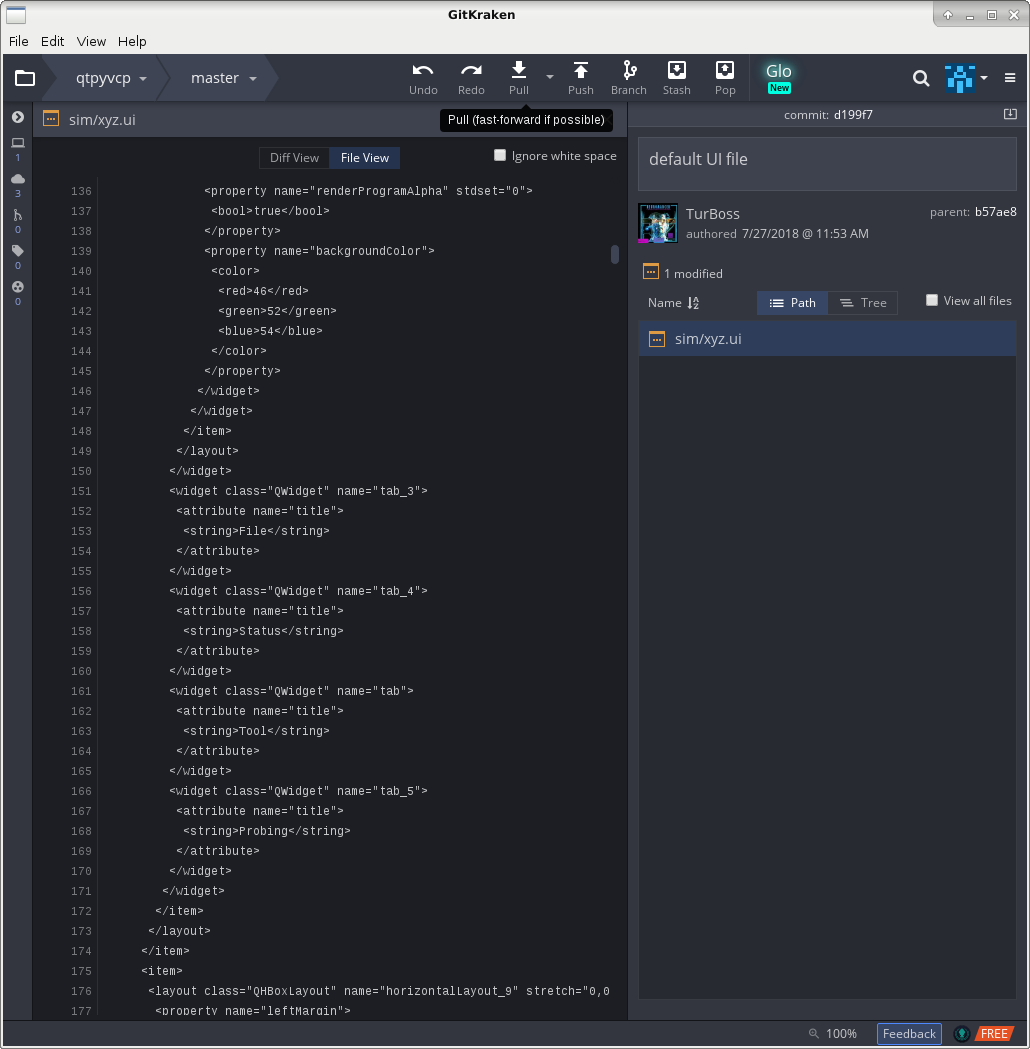Expand the left sidebar panel arrow
Viewport: 1030px width, 1049px height.
[x=18, y=117]
